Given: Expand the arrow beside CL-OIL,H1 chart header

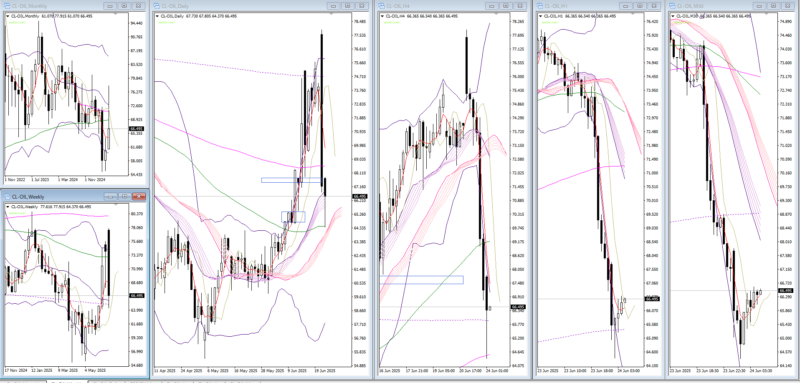Looking at the screenshot, I should click(541, 16).
